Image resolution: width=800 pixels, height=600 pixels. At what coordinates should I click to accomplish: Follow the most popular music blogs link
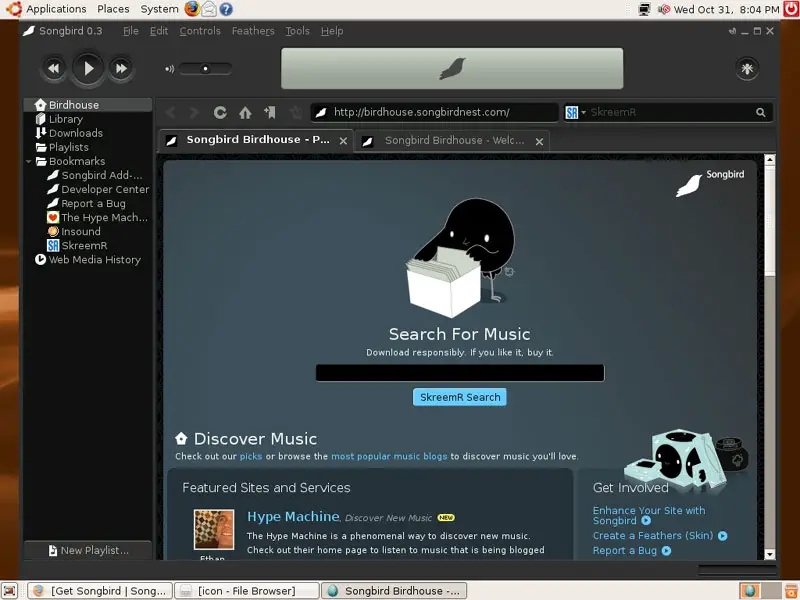click(389, 456)
